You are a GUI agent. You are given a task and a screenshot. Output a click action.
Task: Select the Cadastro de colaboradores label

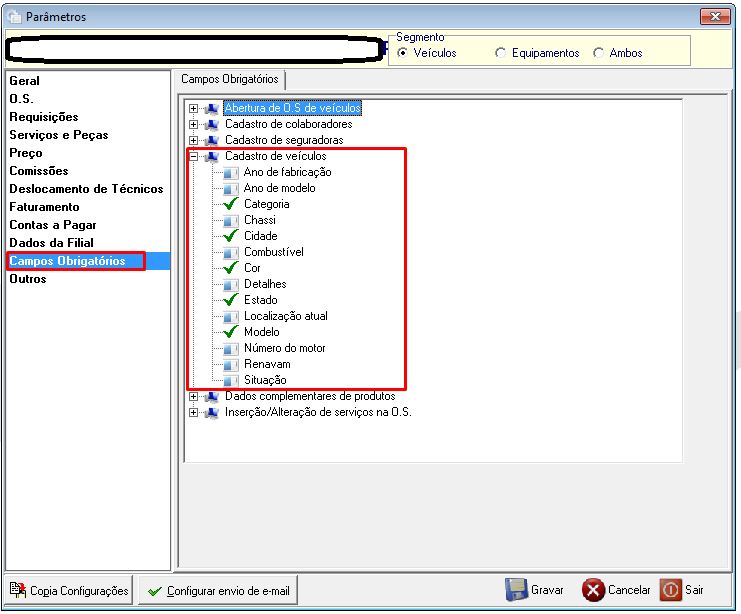[x=289, y=124]
